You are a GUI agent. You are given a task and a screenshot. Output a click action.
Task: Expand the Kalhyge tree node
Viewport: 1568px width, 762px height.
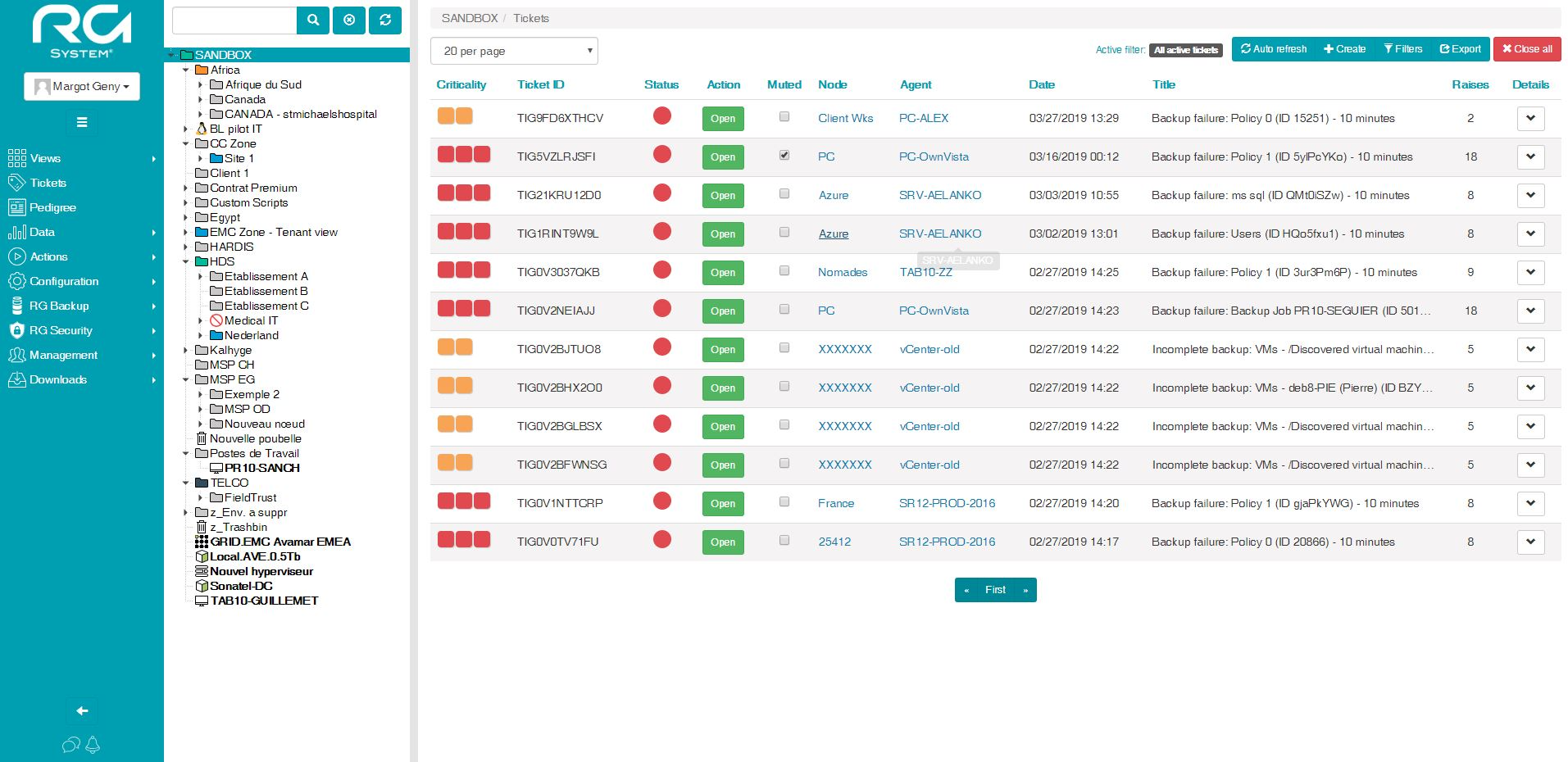186,351
